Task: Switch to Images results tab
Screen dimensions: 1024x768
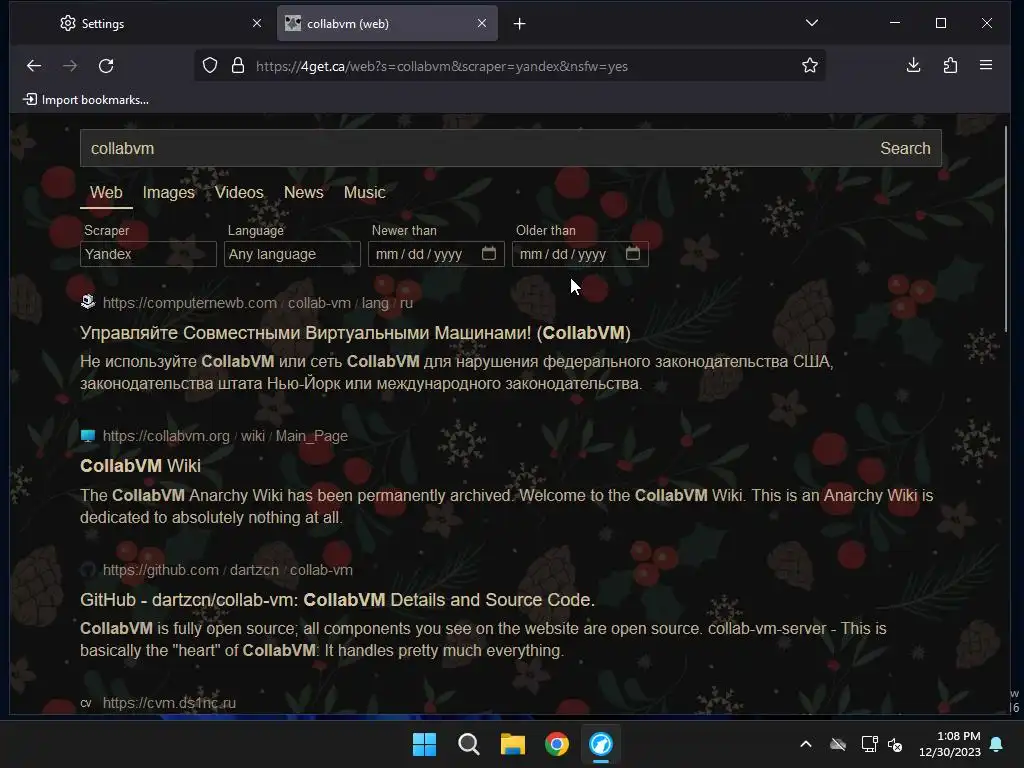Action: 168,193
